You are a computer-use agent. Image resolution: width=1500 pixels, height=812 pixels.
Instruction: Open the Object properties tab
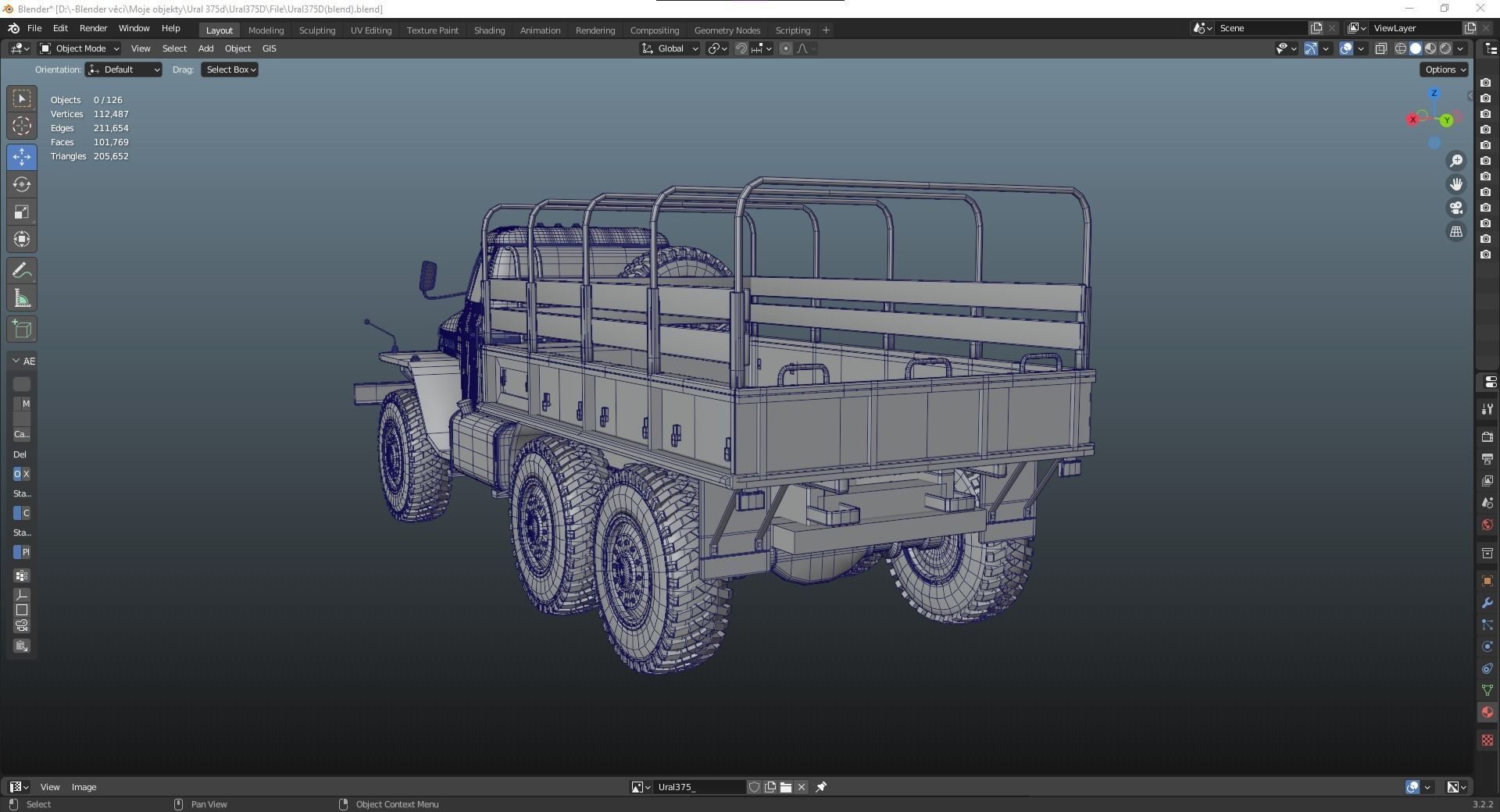(1487, 581)
